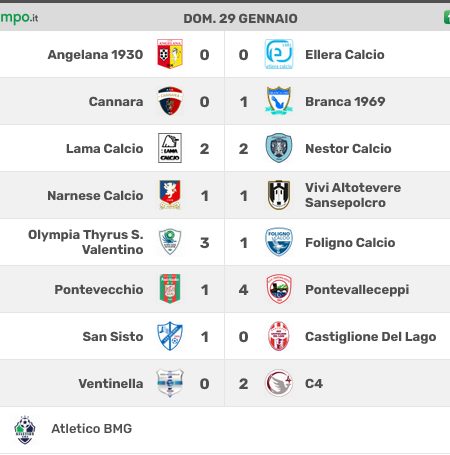Click the Ventinella team name
This screenshot has width=450, height=455.
click(x=111, y=383)
